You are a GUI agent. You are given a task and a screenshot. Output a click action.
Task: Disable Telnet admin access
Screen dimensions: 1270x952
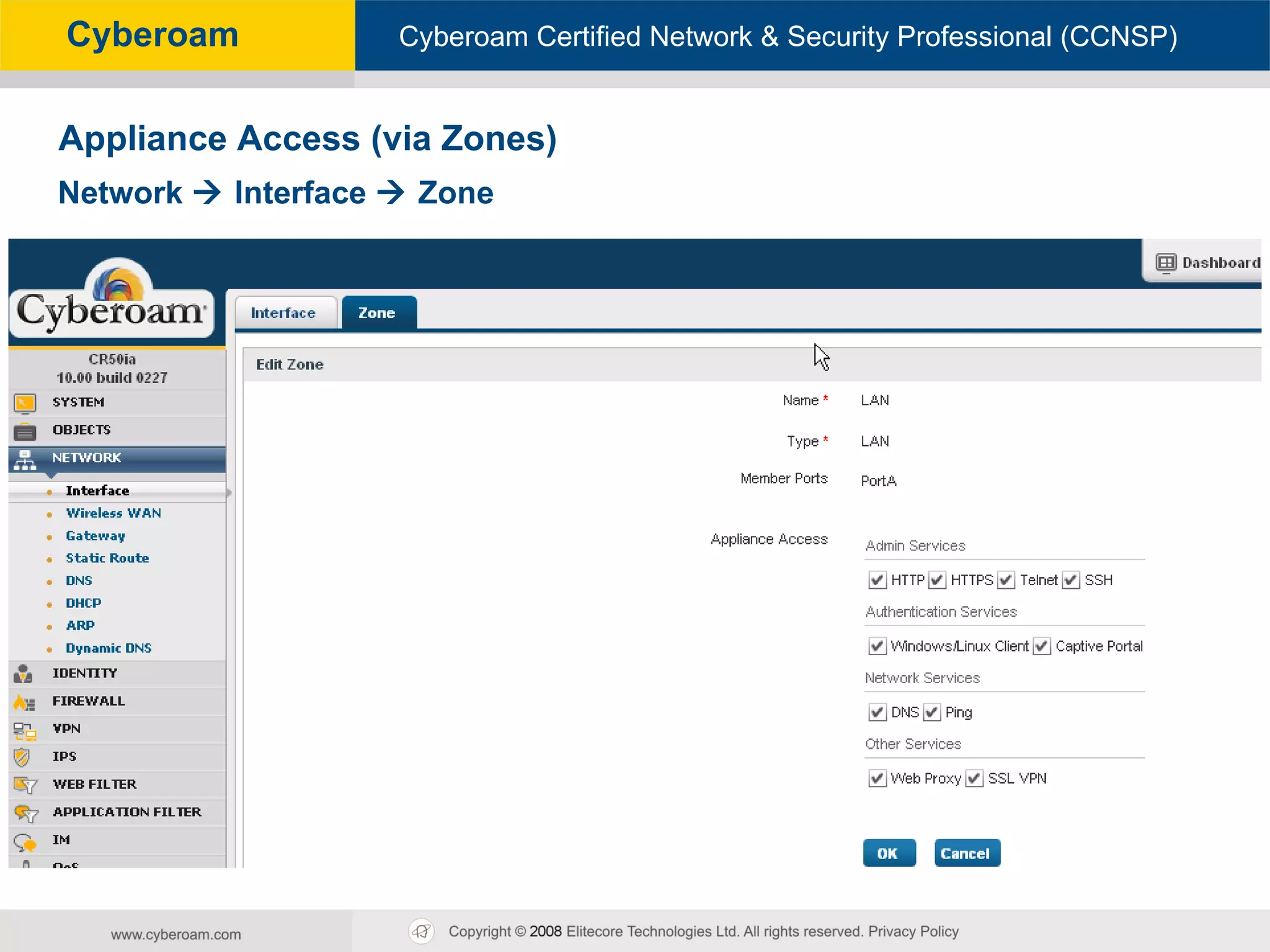pos(1006,580)
